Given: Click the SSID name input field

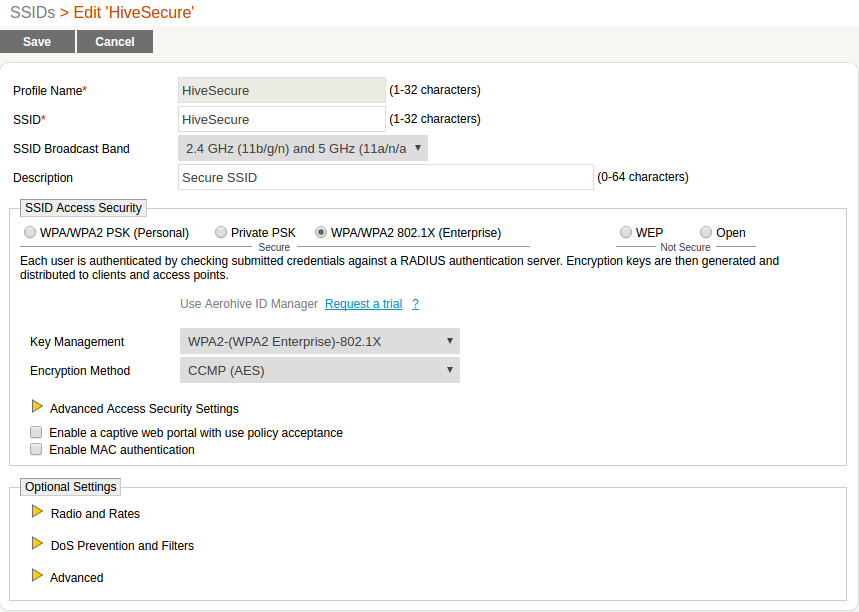Looking at the screenshot, I should tap(281, 119).
